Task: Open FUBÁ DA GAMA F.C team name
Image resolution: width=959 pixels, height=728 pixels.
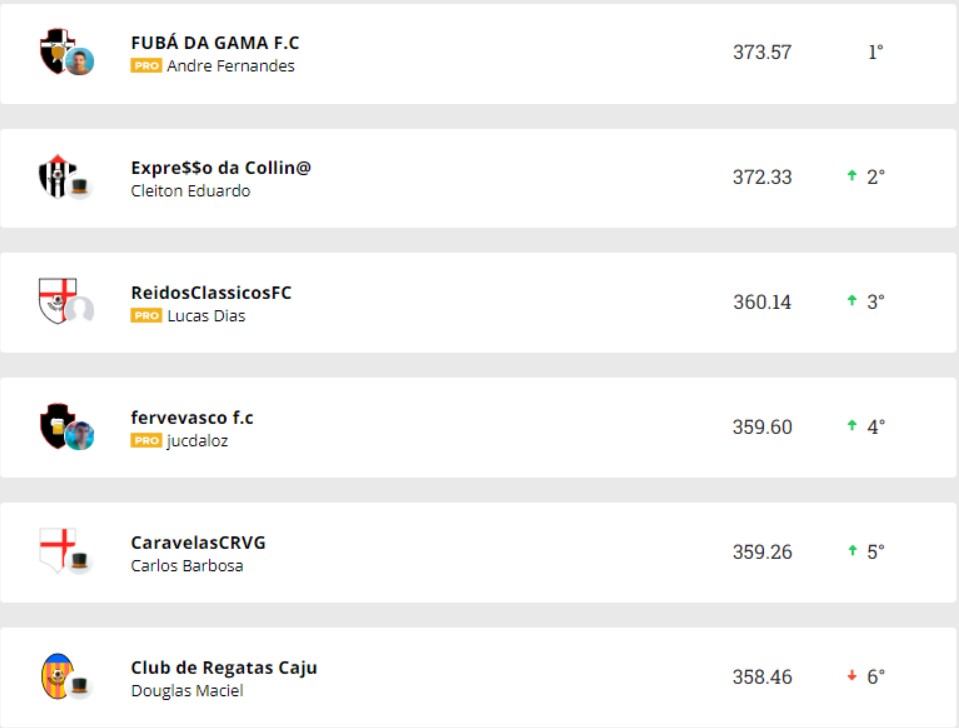Action: pyautogui.click(x=215, y=43)
